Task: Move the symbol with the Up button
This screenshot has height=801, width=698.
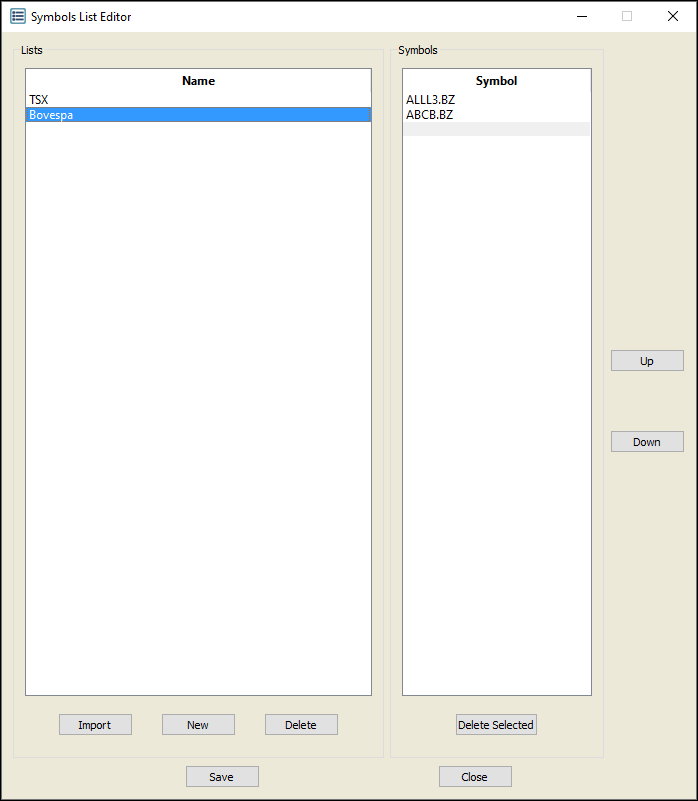Action: 647,361
